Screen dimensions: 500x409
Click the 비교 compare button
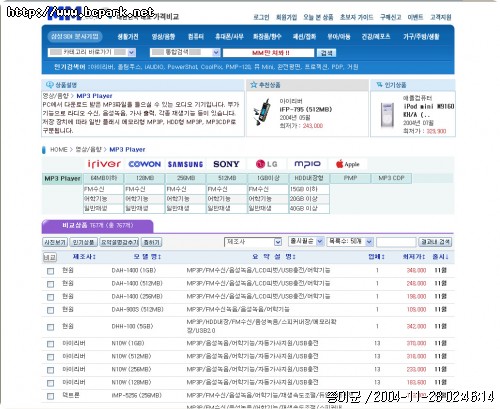50,257
